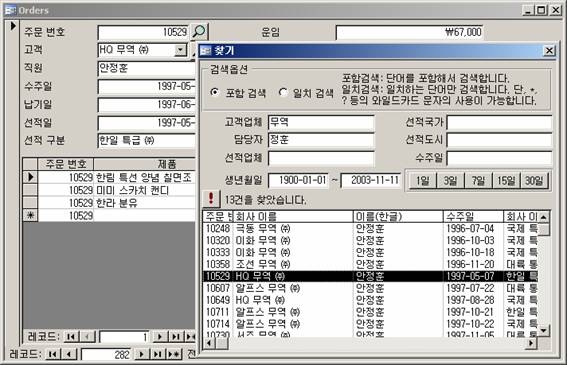Viewport: 567px width, 365px height.
Task: Click the subform next record arrow
Action: click(160, 337)
